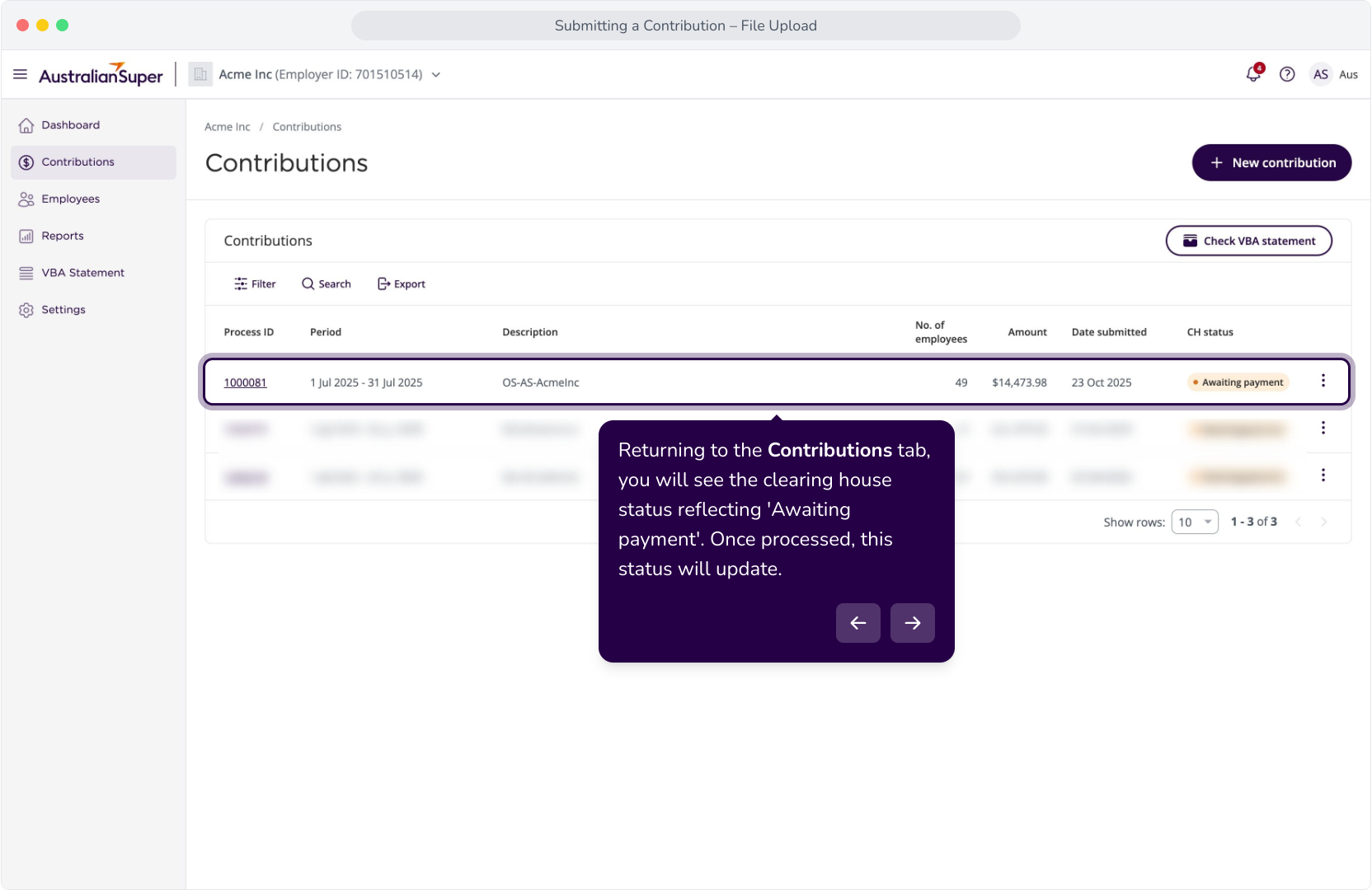
Task: Click the Contributions breadcrumb
Action: [x=307, y=127]
